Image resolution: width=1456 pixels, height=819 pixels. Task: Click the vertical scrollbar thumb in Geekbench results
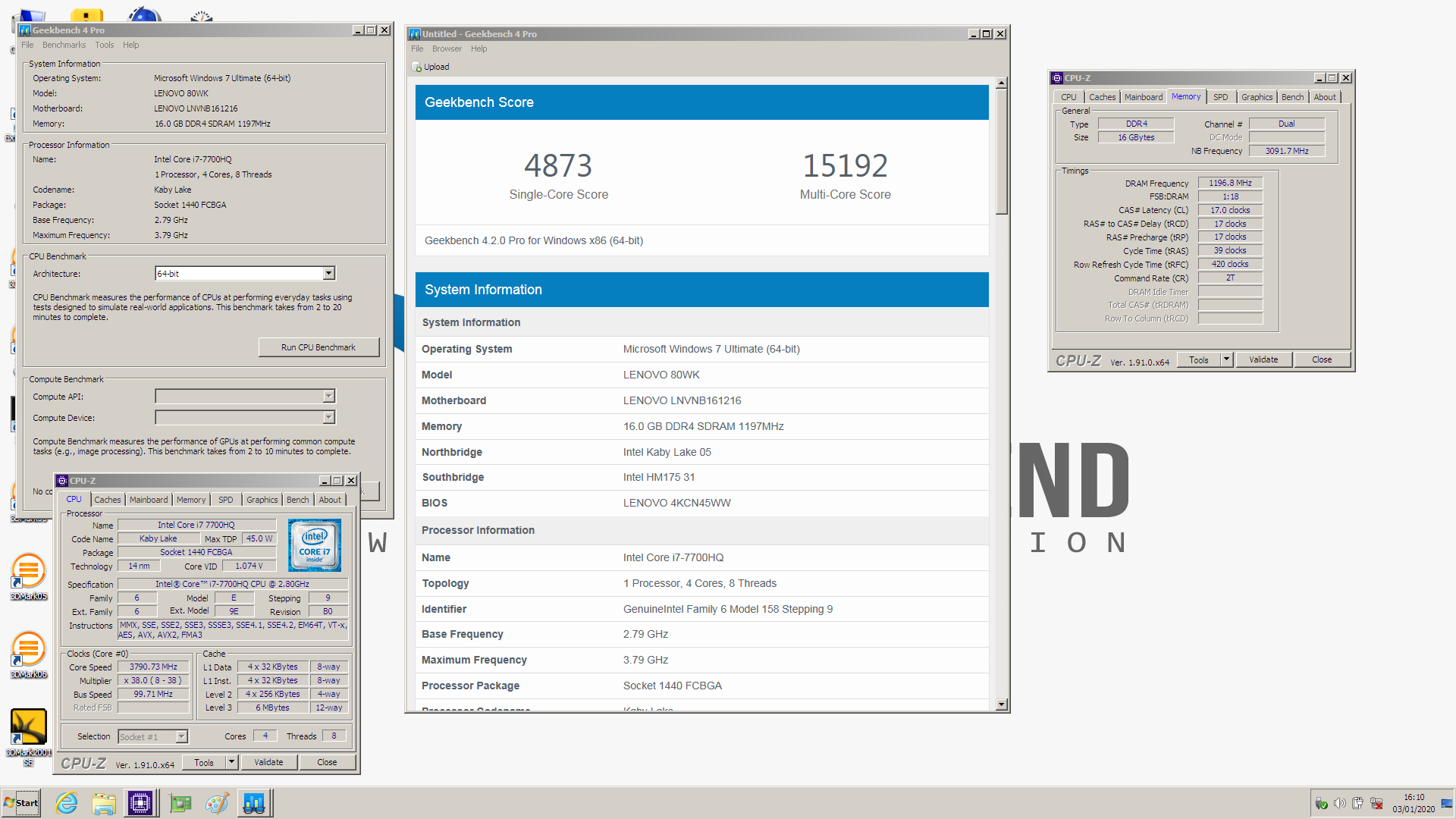pyautogui.click(x=1002, y=152)
